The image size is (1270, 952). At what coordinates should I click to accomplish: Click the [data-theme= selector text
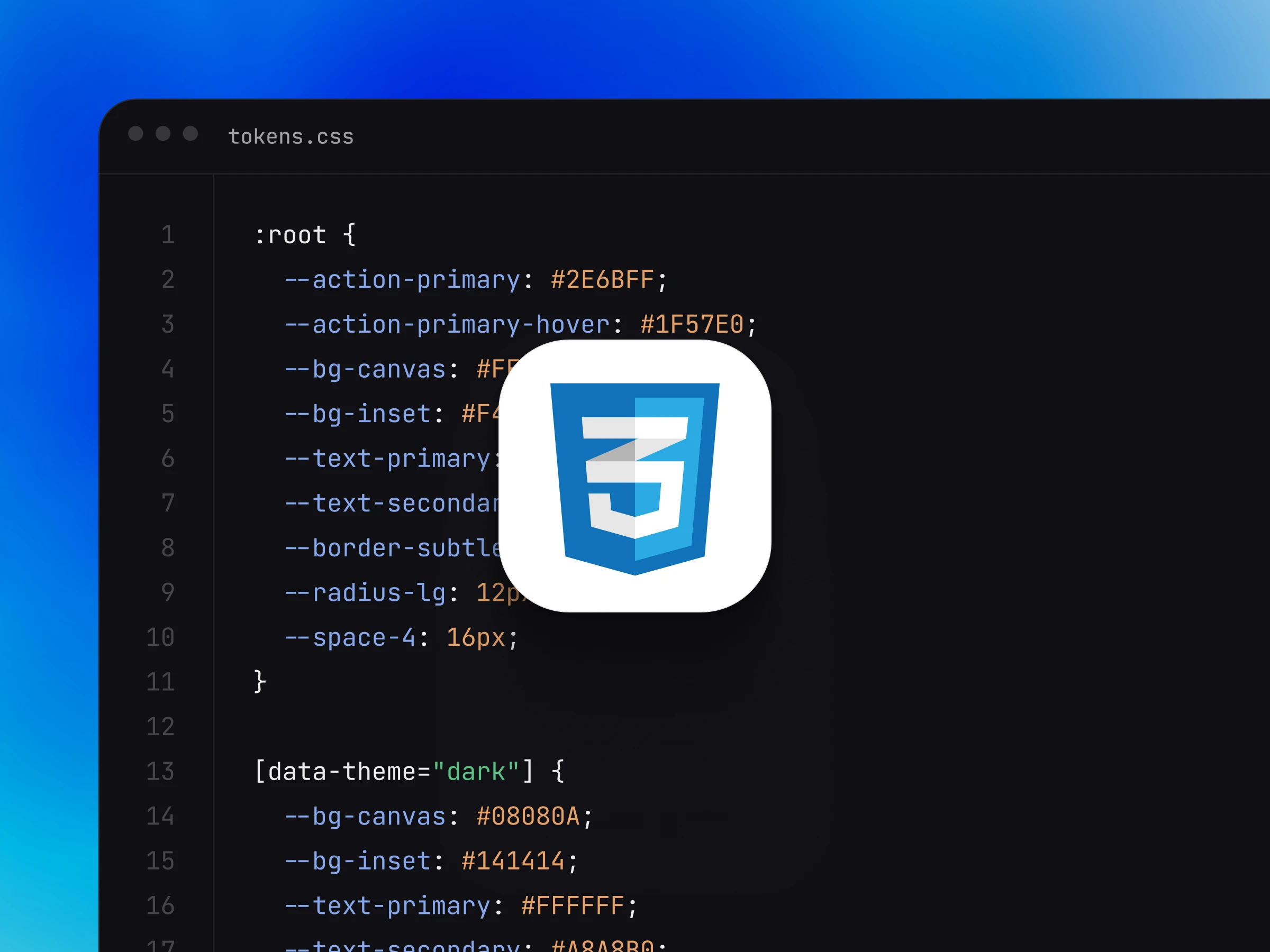[343, 772]
